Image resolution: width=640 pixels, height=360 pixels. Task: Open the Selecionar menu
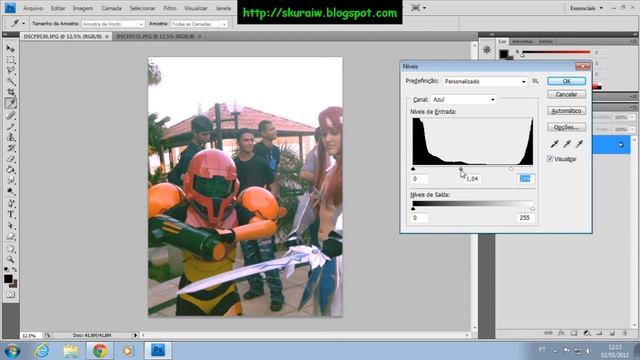(142, 8)
